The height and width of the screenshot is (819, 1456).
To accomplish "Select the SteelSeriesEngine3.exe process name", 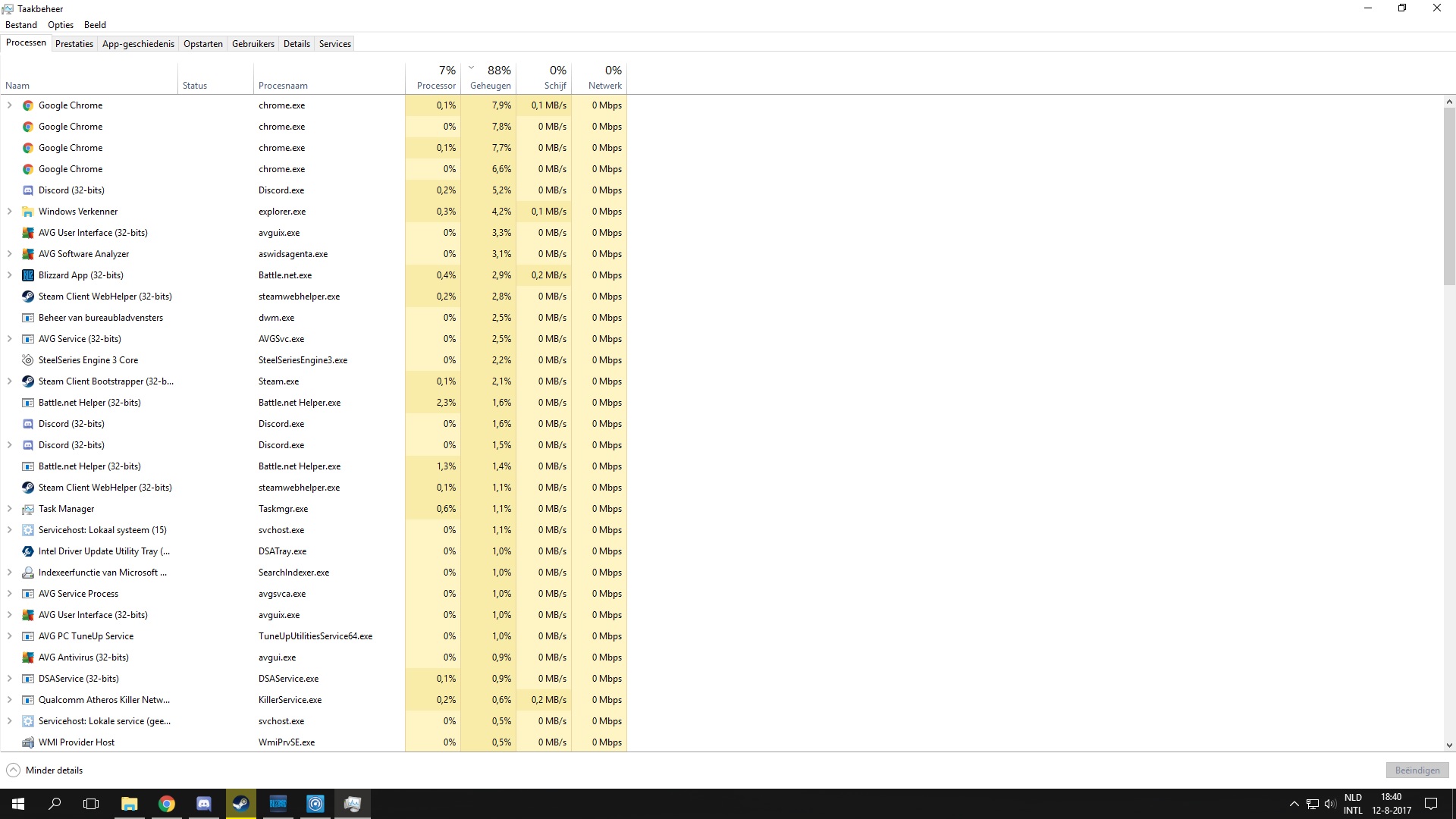I will click(x=303, y=360).
